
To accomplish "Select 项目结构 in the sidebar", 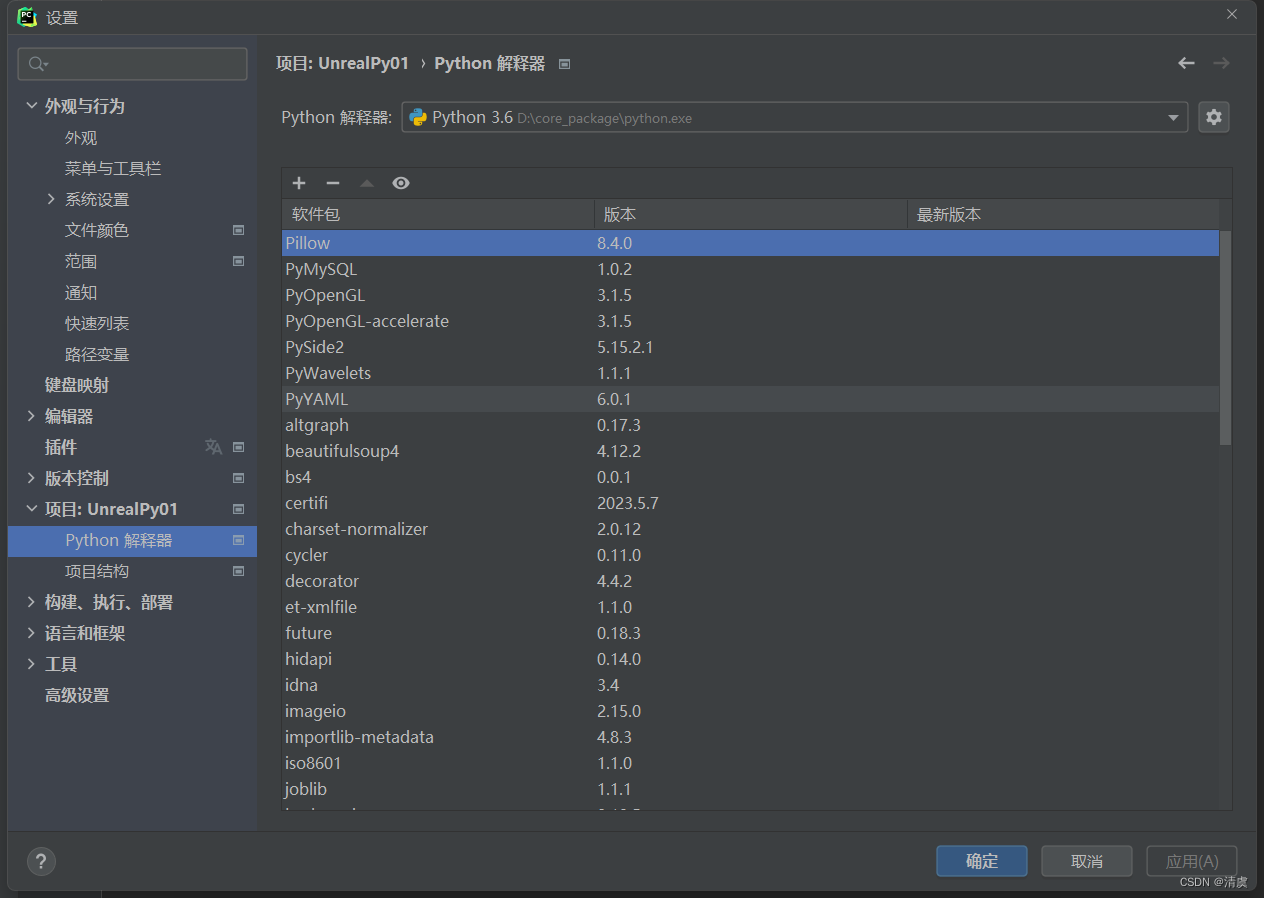I will click(96, 570).
